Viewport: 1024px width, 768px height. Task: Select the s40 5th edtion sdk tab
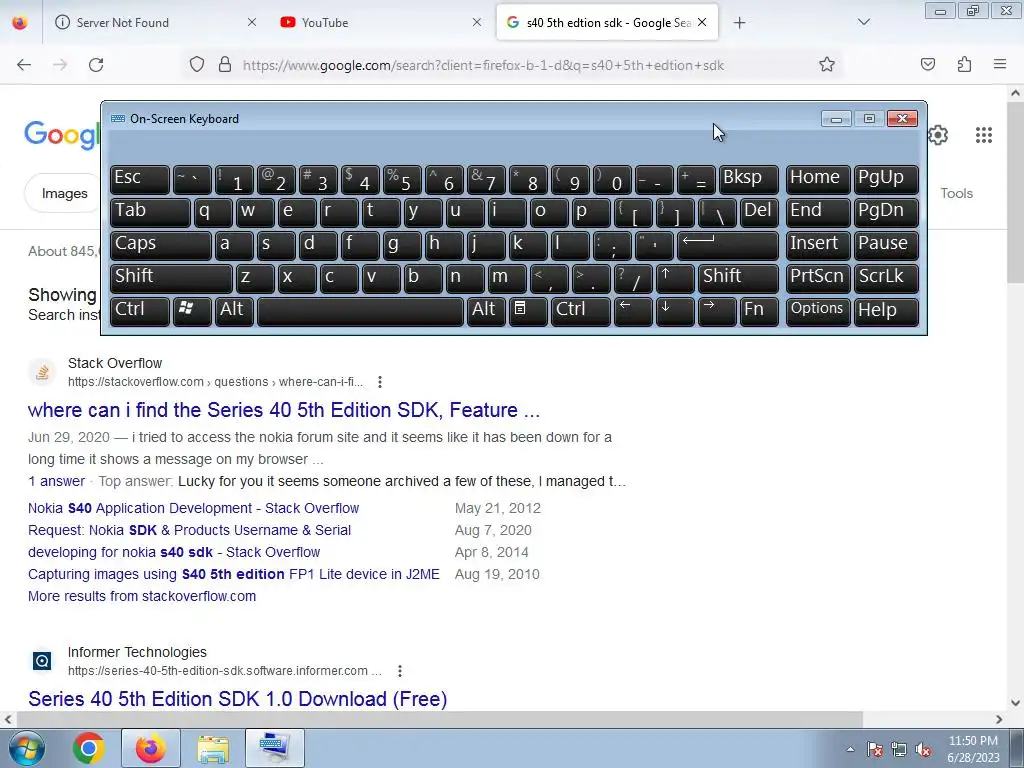click(x=607, y=22)
